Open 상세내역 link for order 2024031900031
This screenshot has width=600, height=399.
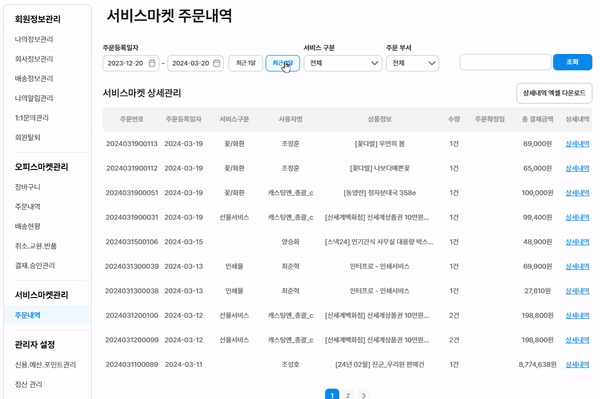pos(577,217)
